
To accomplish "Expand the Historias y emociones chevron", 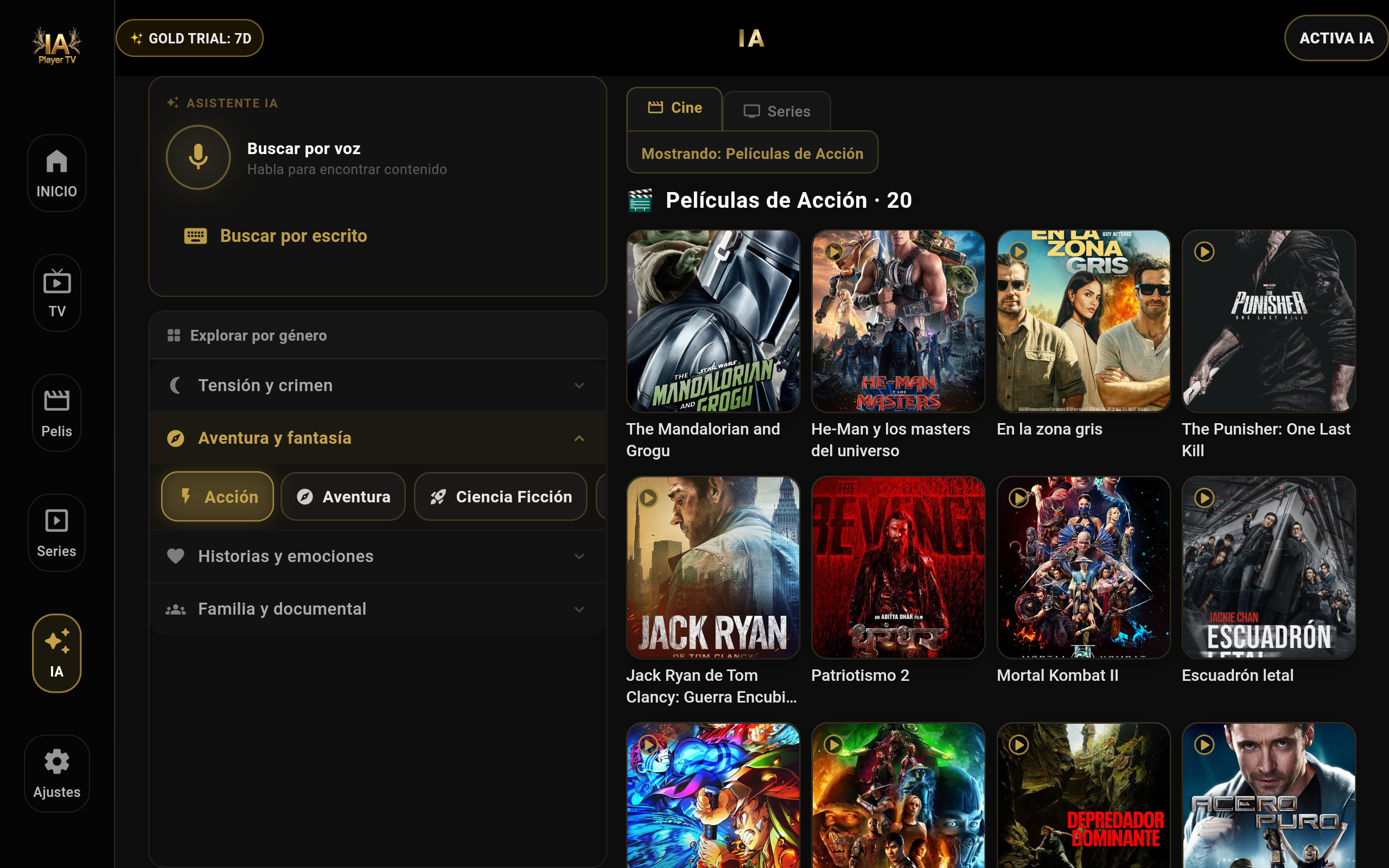I will (x=579, y=557).
